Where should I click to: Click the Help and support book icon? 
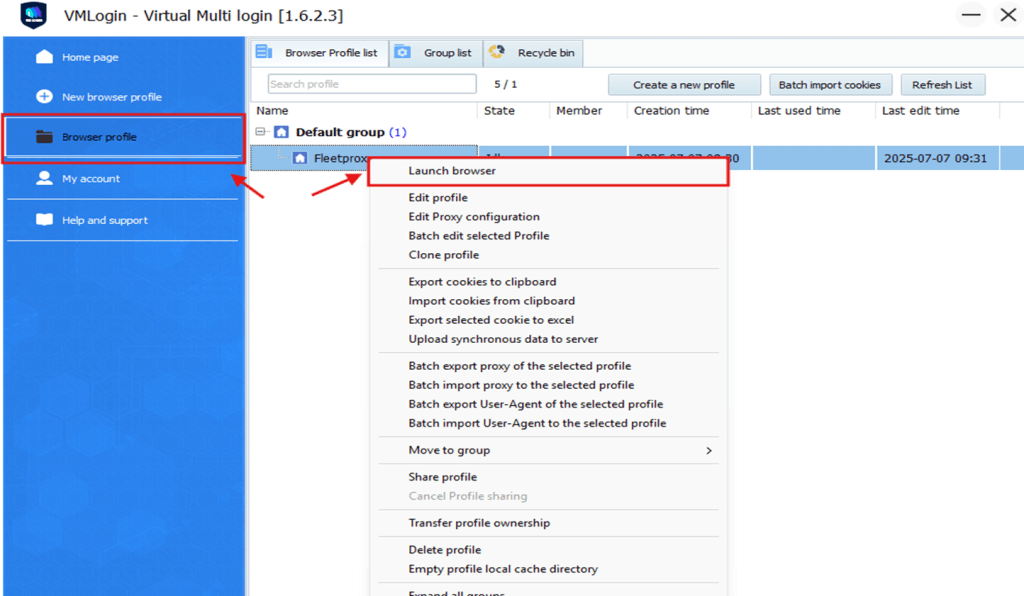click(44, 219)
